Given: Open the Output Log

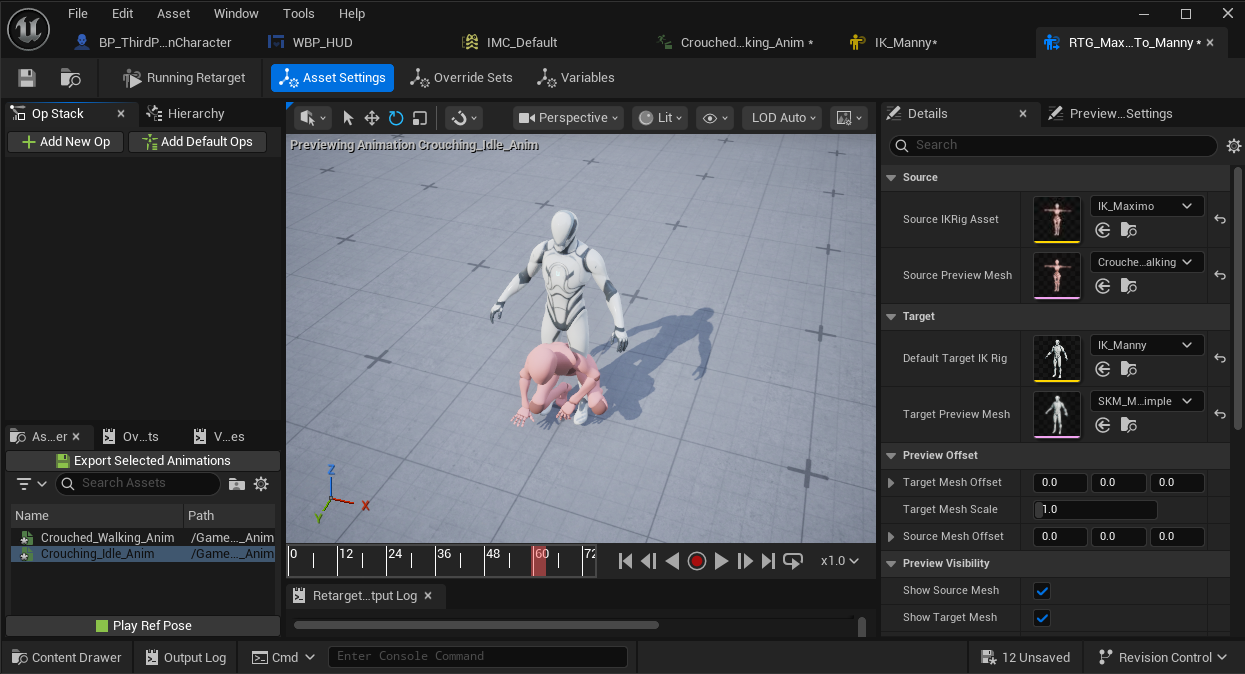Looking at the screenshot, I should coord(186,658).
